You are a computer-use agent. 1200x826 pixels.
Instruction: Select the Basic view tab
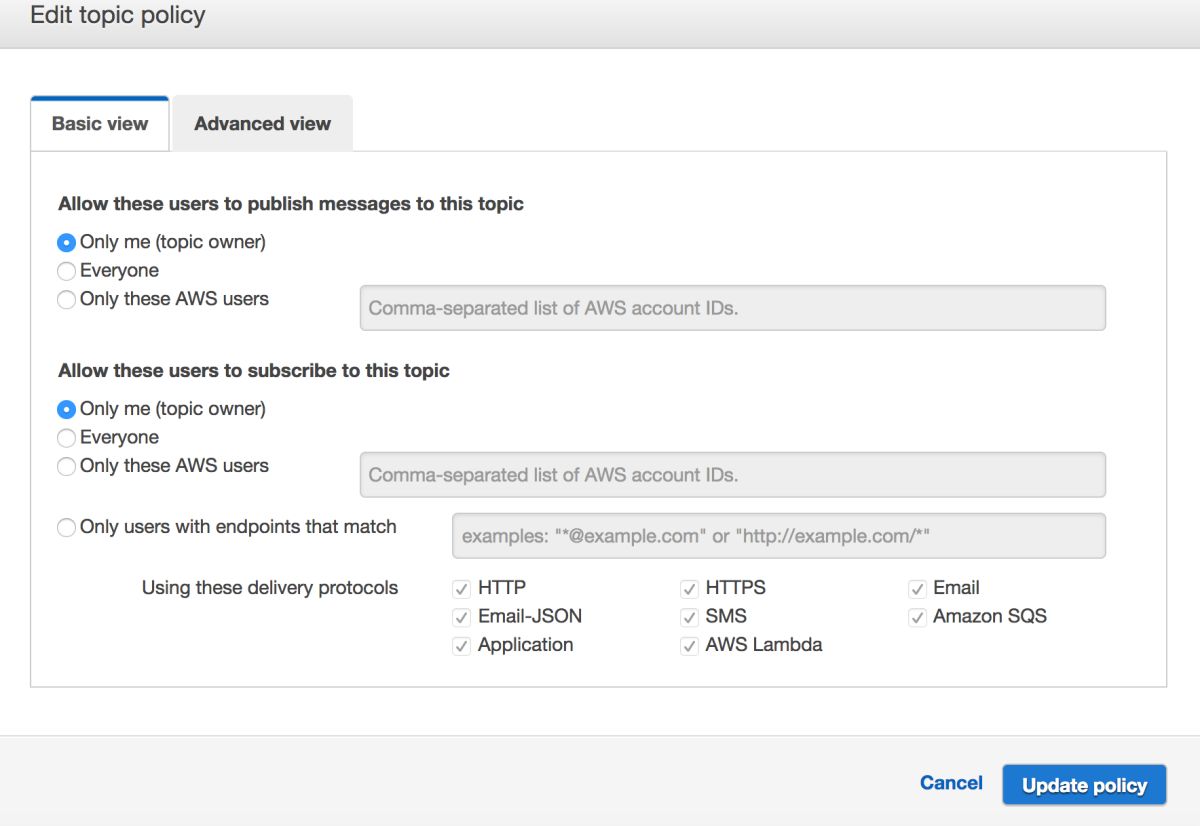click(x=100, y=124)
